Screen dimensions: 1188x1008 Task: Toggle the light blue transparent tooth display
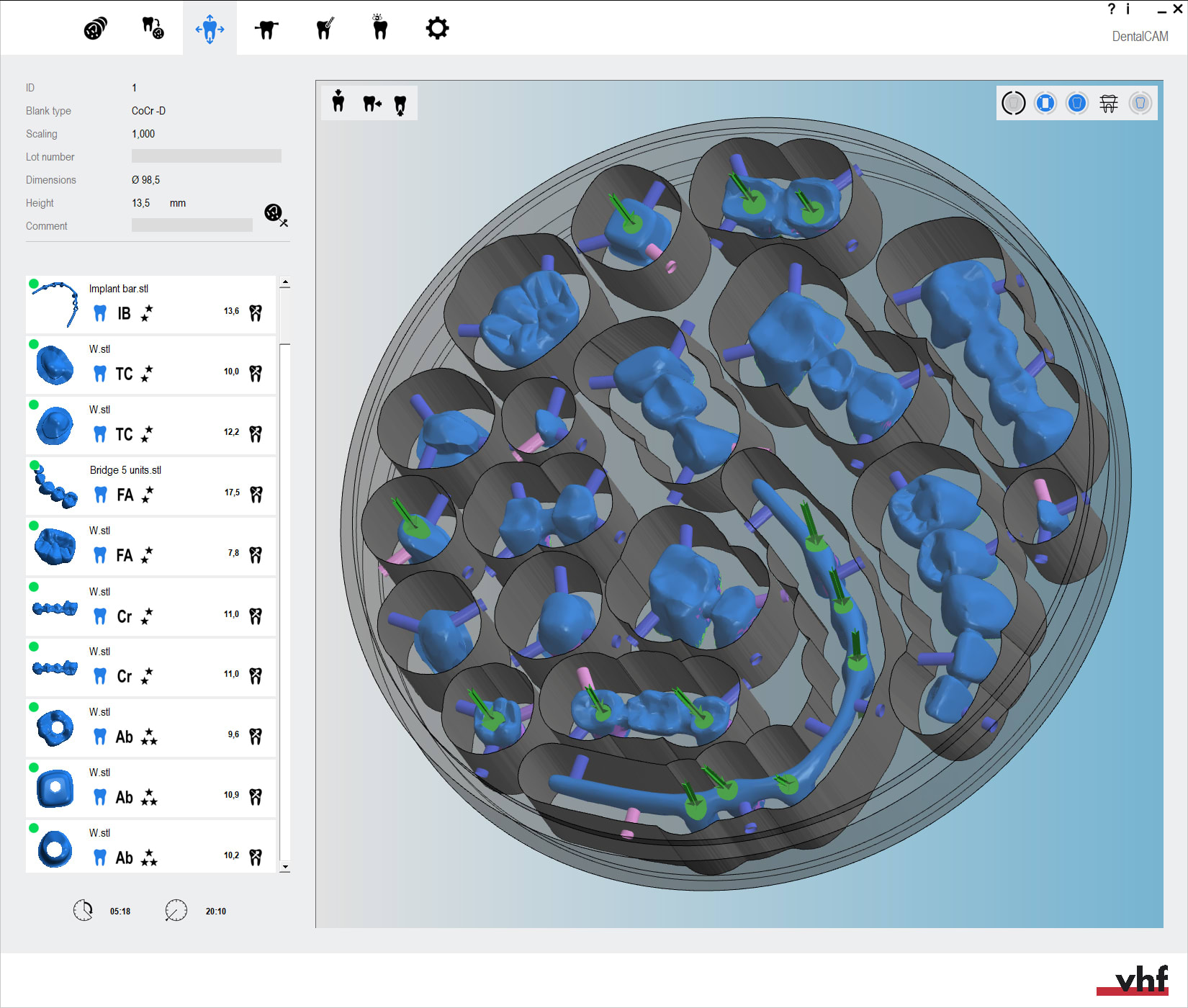(1140, 103)
